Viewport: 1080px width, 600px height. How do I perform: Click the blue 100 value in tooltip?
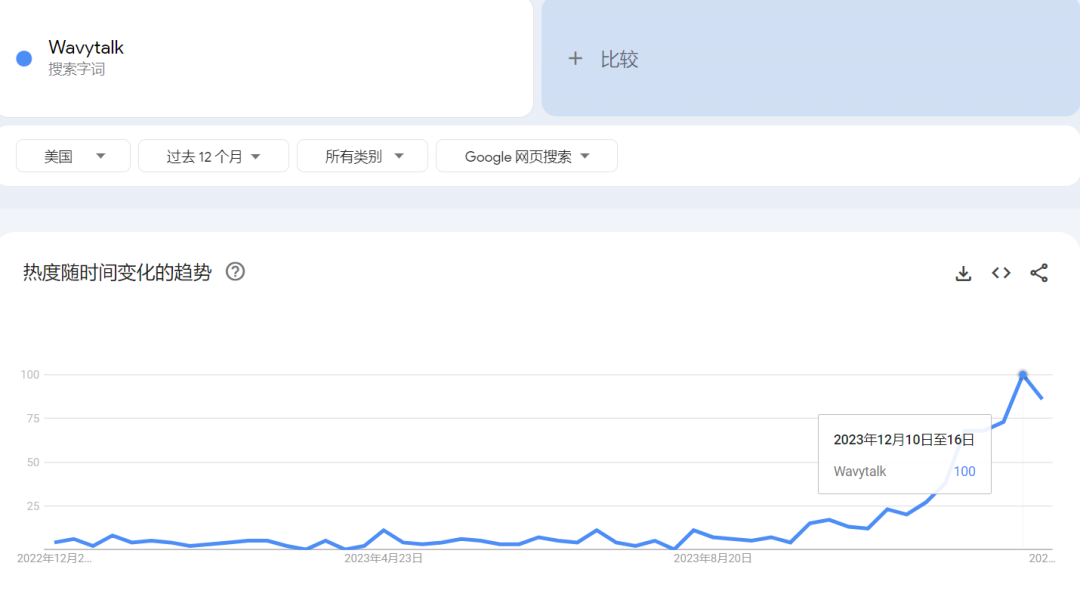pos(964,471)
